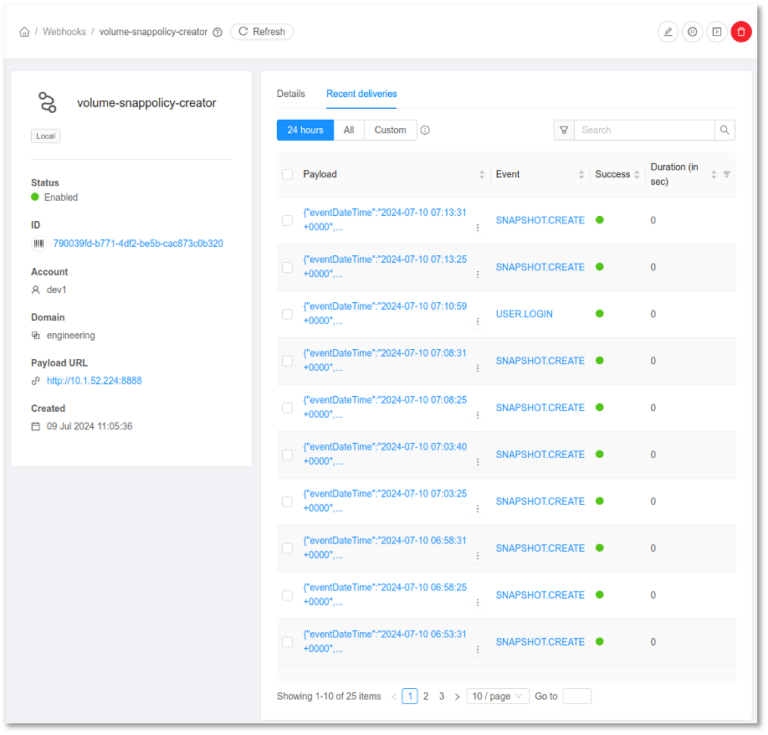Click the test webhook delivery play icon
The height and width of the screenshot is (735, 768).
[717, 32]
